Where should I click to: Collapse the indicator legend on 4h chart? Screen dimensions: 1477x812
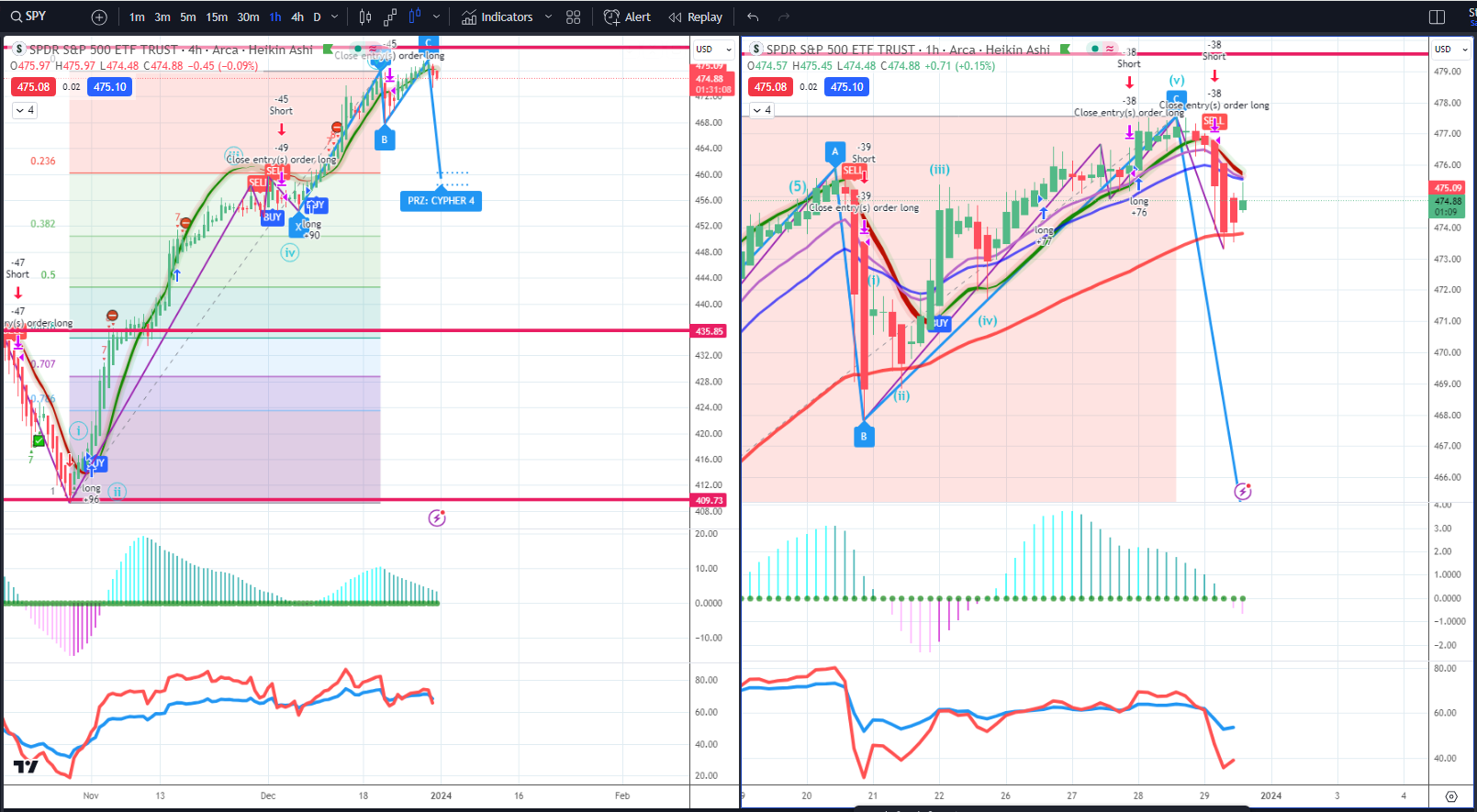25,110
